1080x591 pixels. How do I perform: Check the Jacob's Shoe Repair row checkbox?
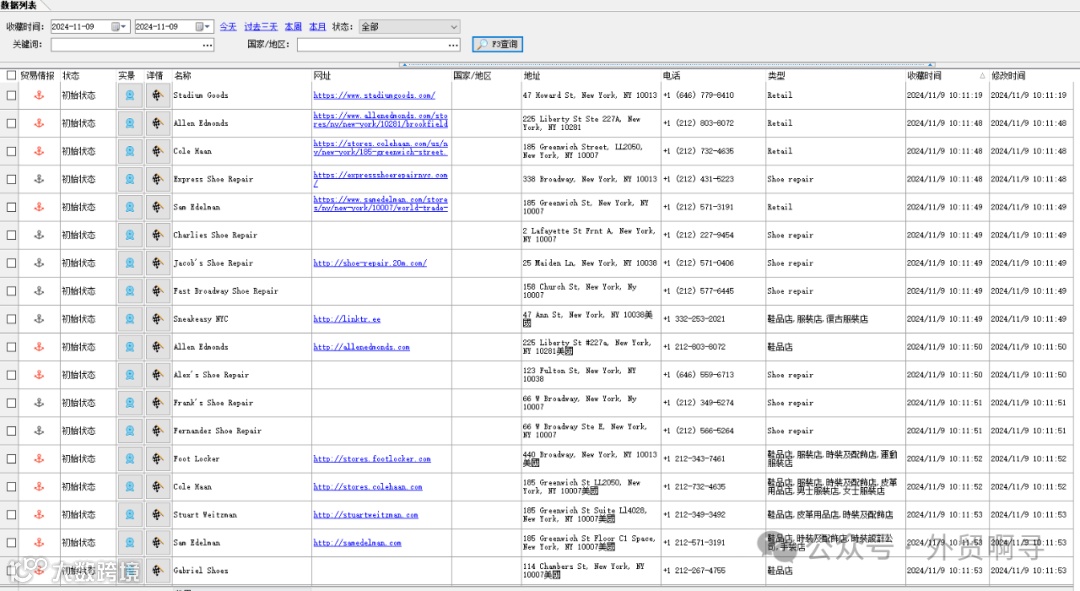(11, 263)
